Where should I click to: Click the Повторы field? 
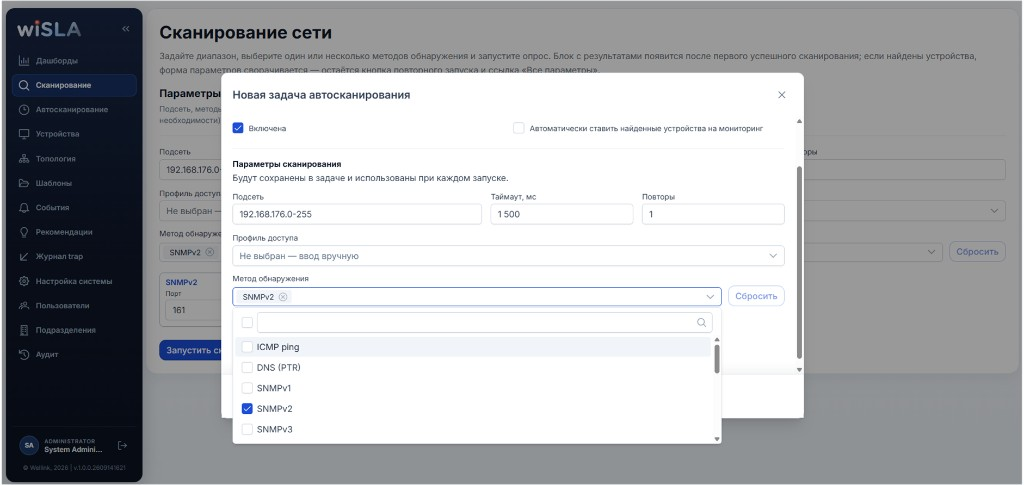click(713, 214)
